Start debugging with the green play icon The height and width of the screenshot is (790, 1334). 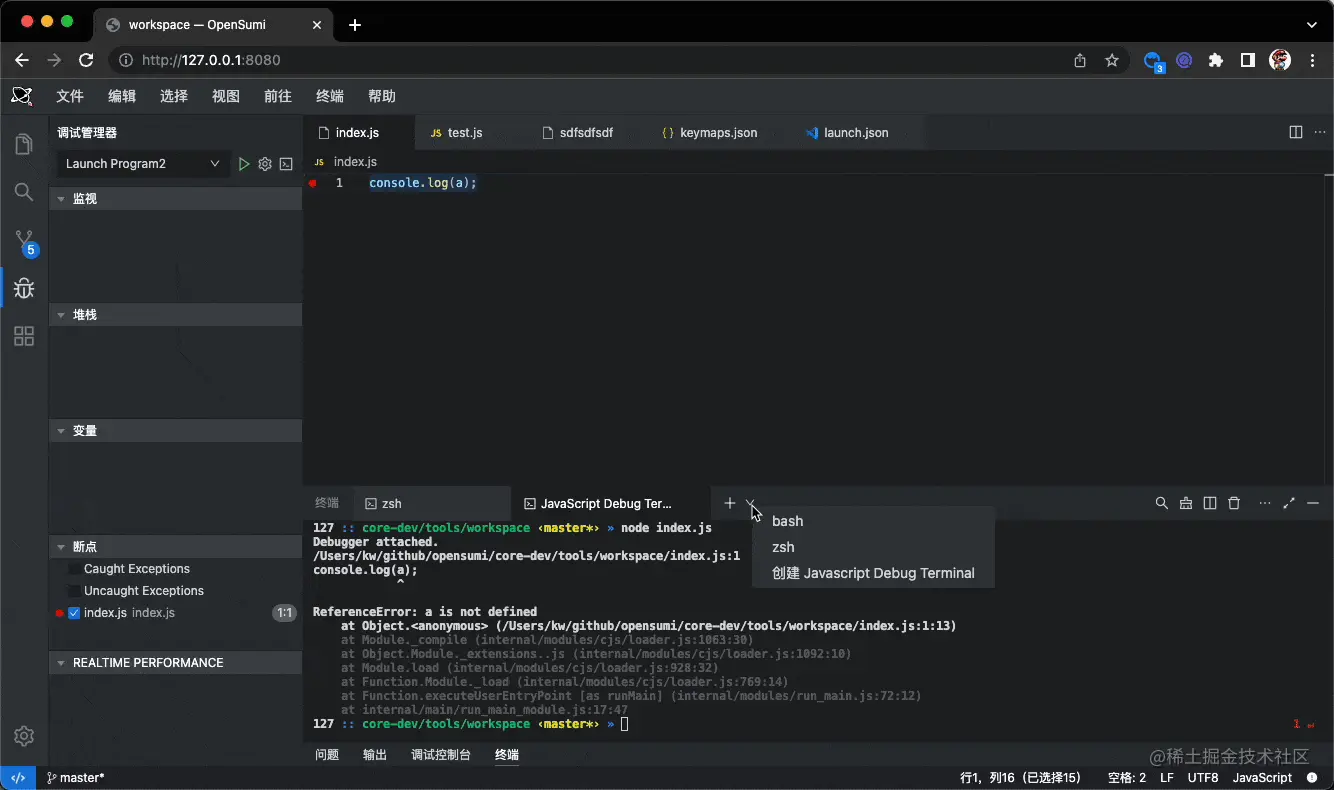coord(244,164)
